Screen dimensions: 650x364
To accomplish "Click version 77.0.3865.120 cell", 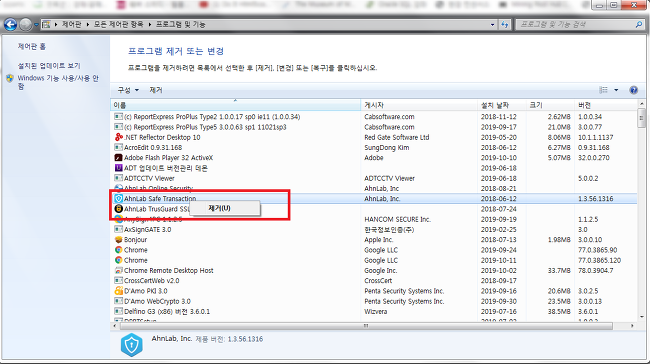I will point(599,260).
